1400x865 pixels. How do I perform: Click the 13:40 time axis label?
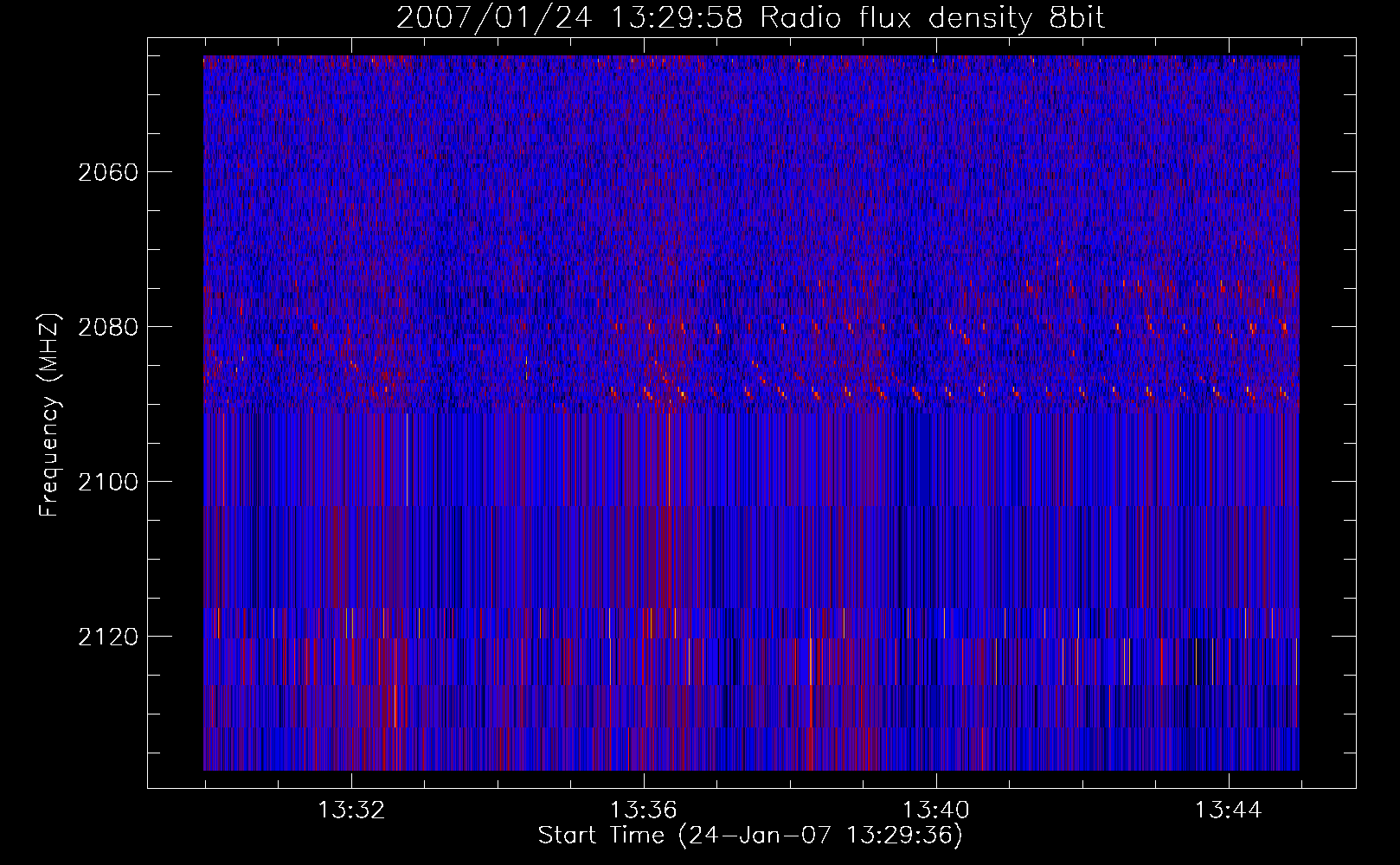click(x=936, y=811)
